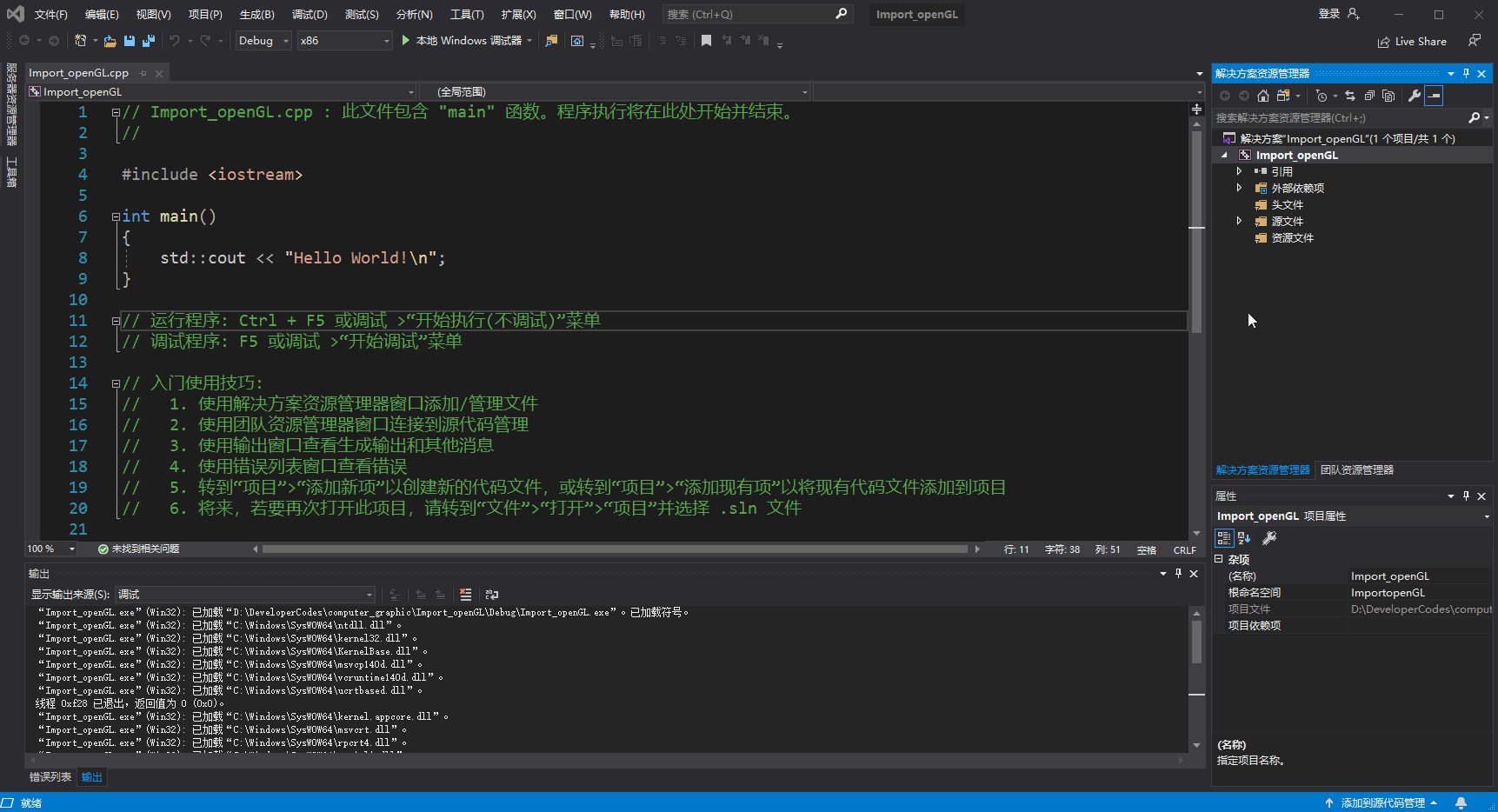The image size is (1498, 812).
Task: Open Properties with the wrench icon in Solution Explorer
Action: click(x=1415, y=96)
